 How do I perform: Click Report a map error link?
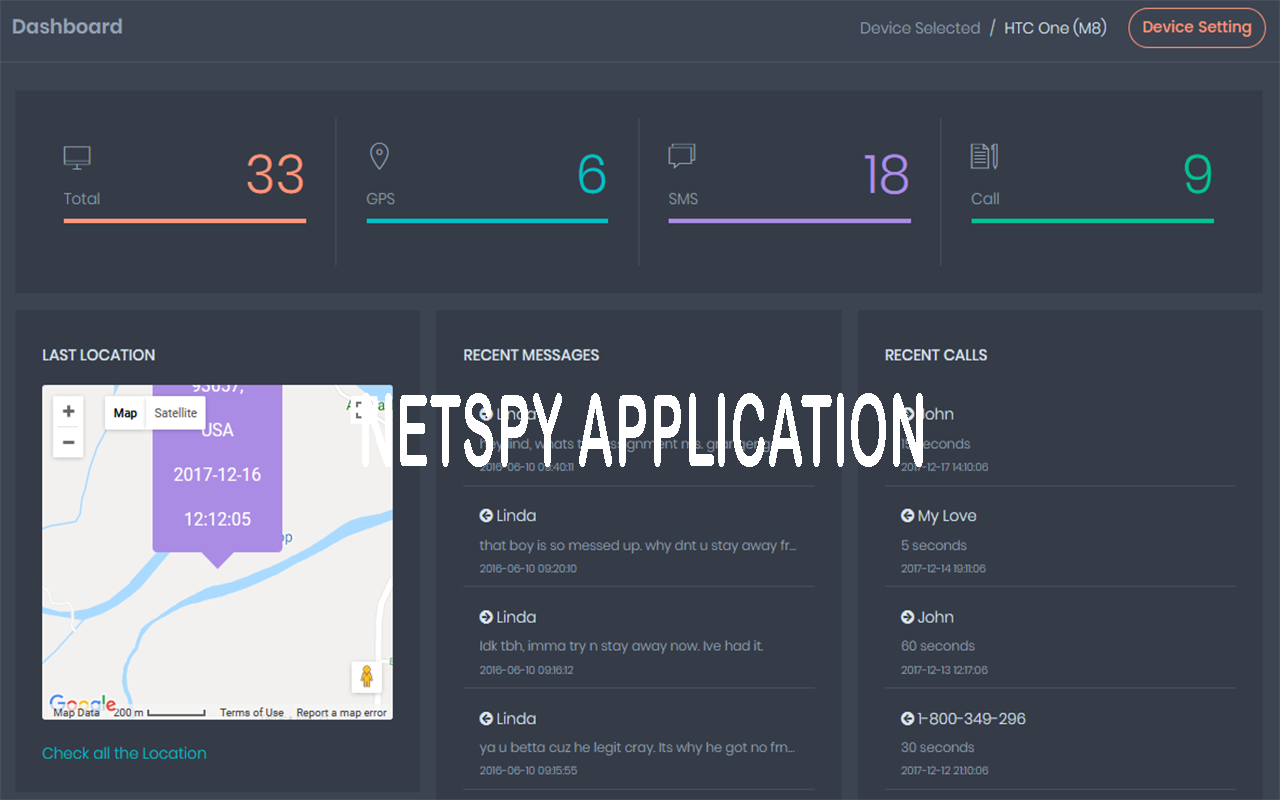coord(341,713)
